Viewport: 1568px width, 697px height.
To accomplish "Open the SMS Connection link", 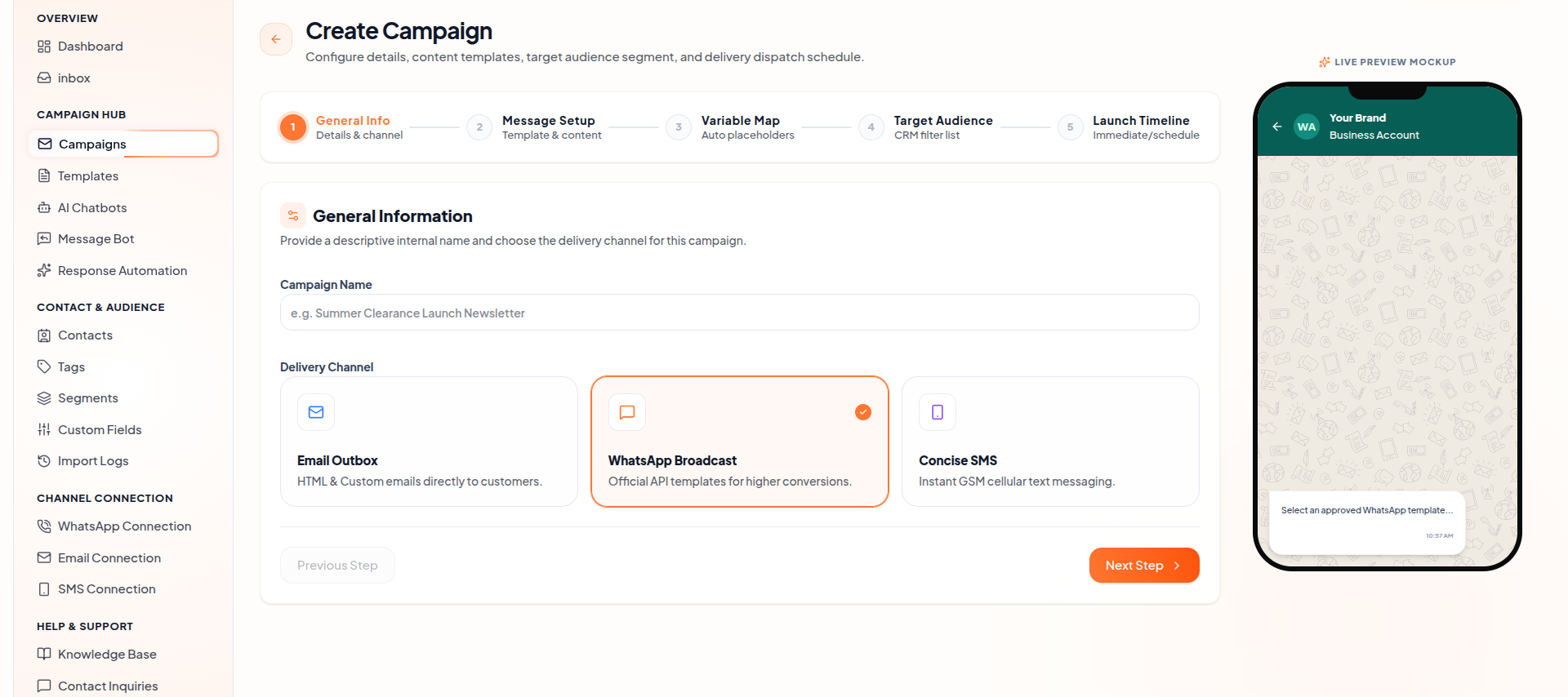I will point(123,589).
